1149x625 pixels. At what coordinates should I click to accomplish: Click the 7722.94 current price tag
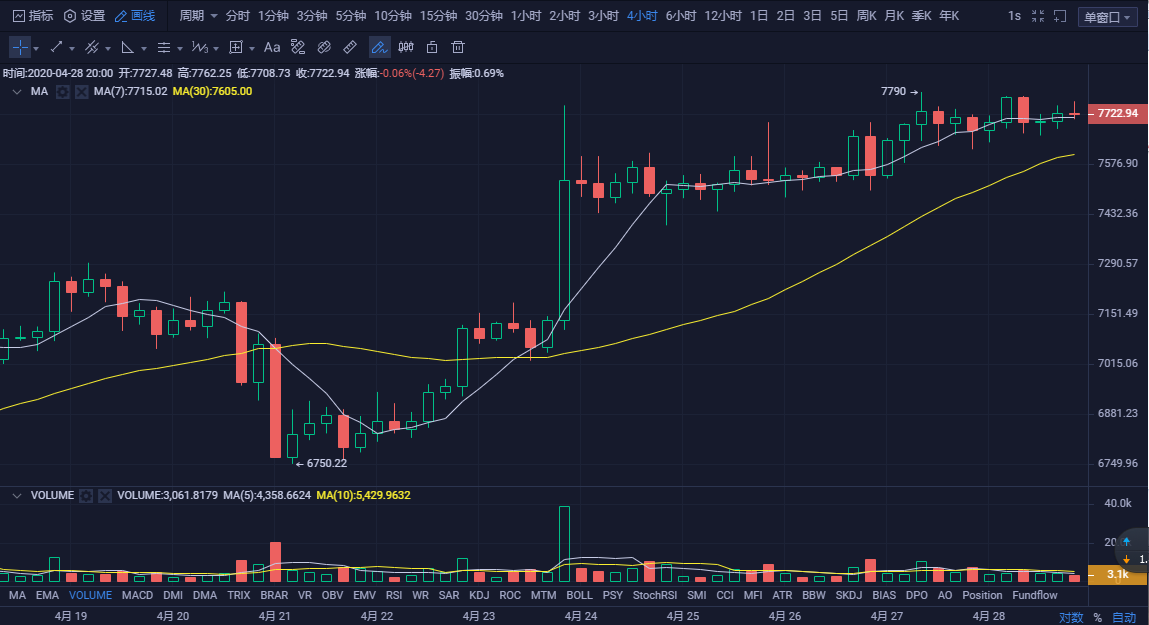[1117, 114]
